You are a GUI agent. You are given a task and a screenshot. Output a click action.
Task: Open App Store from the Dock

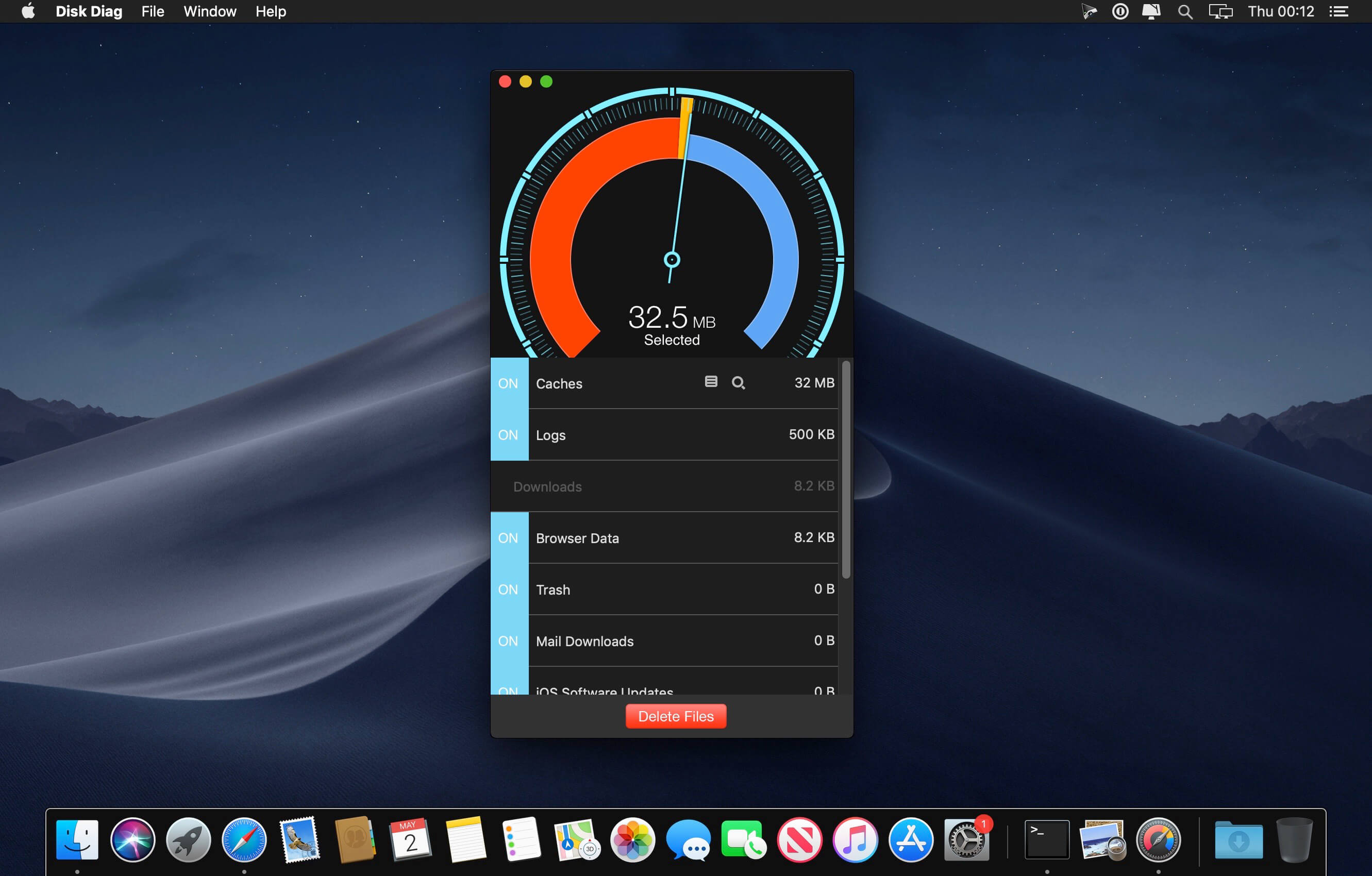tap(911, 839)
